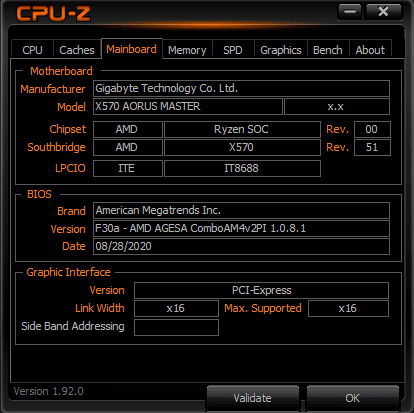Click the BIOS Version field
Screen dimensions: 414x413
241,228
